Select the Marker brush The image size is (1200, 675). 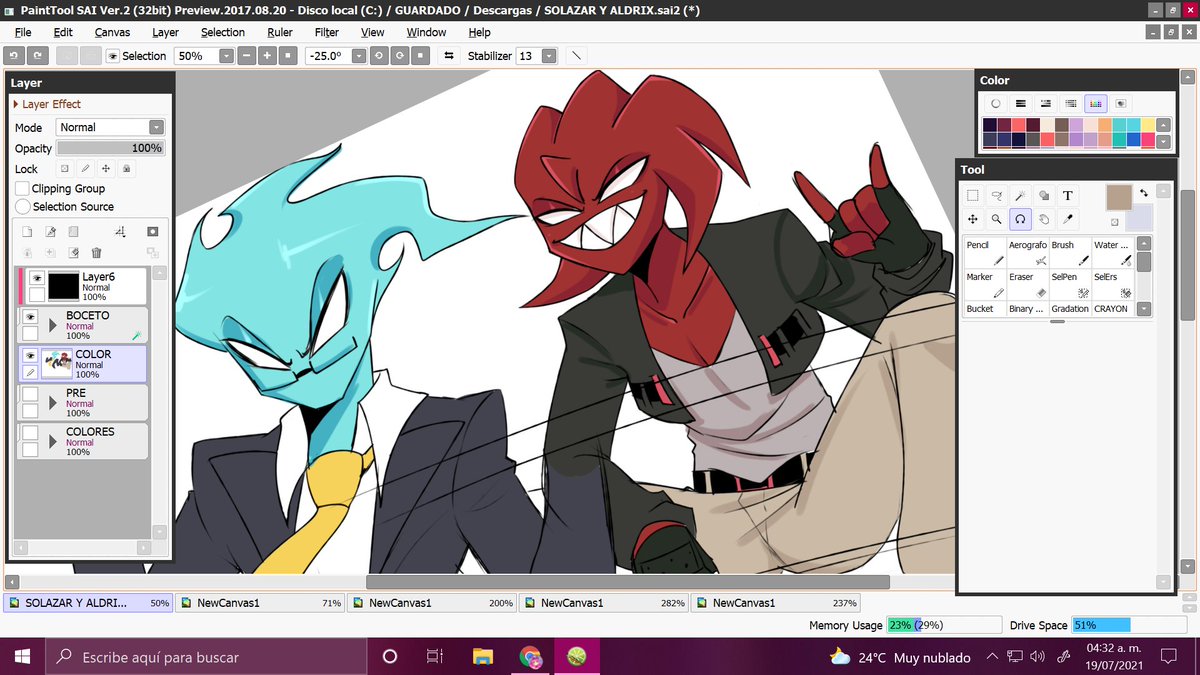985,284
